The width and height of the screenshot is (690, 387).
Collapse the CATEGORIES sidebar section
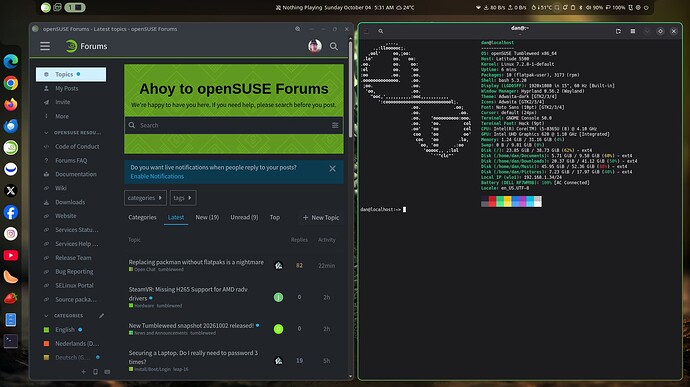[x=64, y=316]
